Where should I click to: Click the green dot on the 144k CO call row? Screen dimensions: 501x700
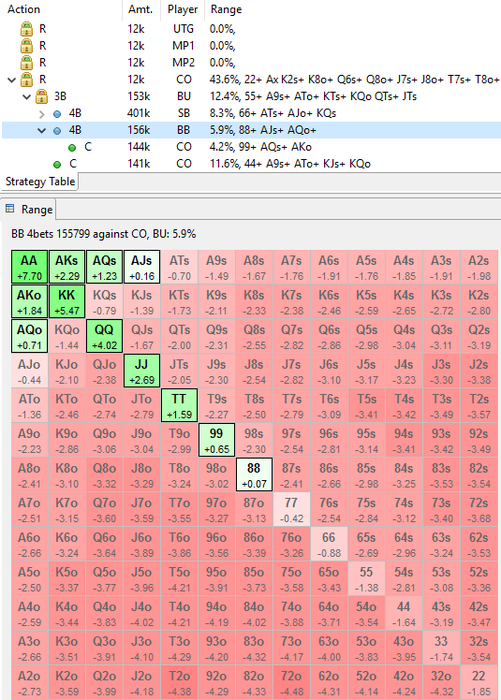click(x=72, y=147)
